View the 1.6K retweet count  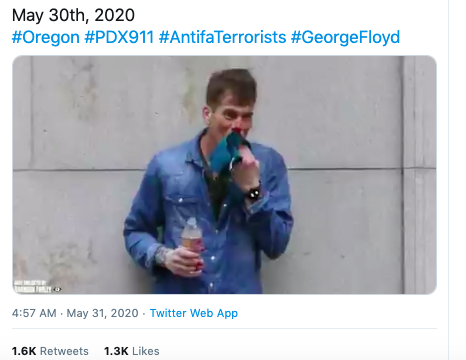coord(24,351)
